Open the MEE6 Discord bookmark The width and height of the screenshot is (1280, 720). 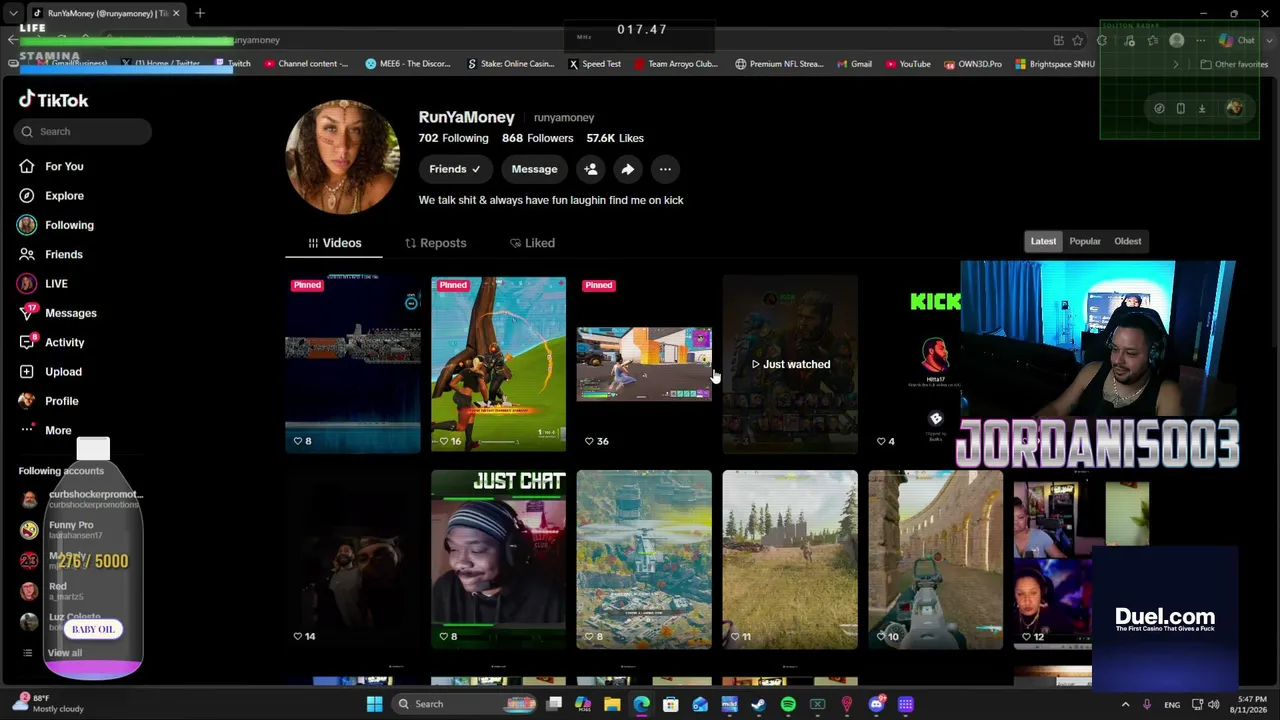click(x=408, y=64)
